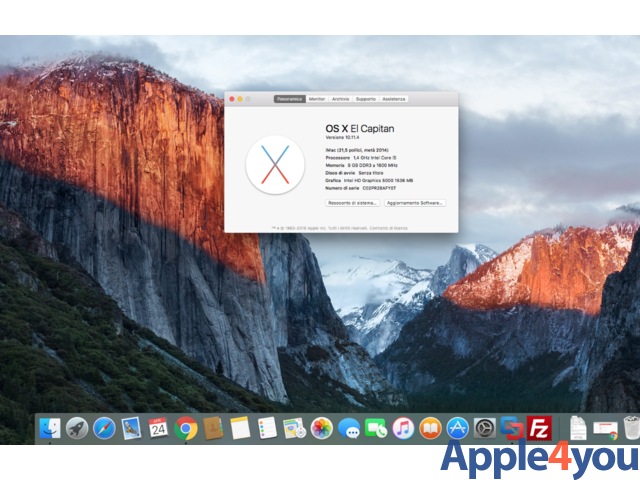Open Calendar showing 24 in Dock

158,428
